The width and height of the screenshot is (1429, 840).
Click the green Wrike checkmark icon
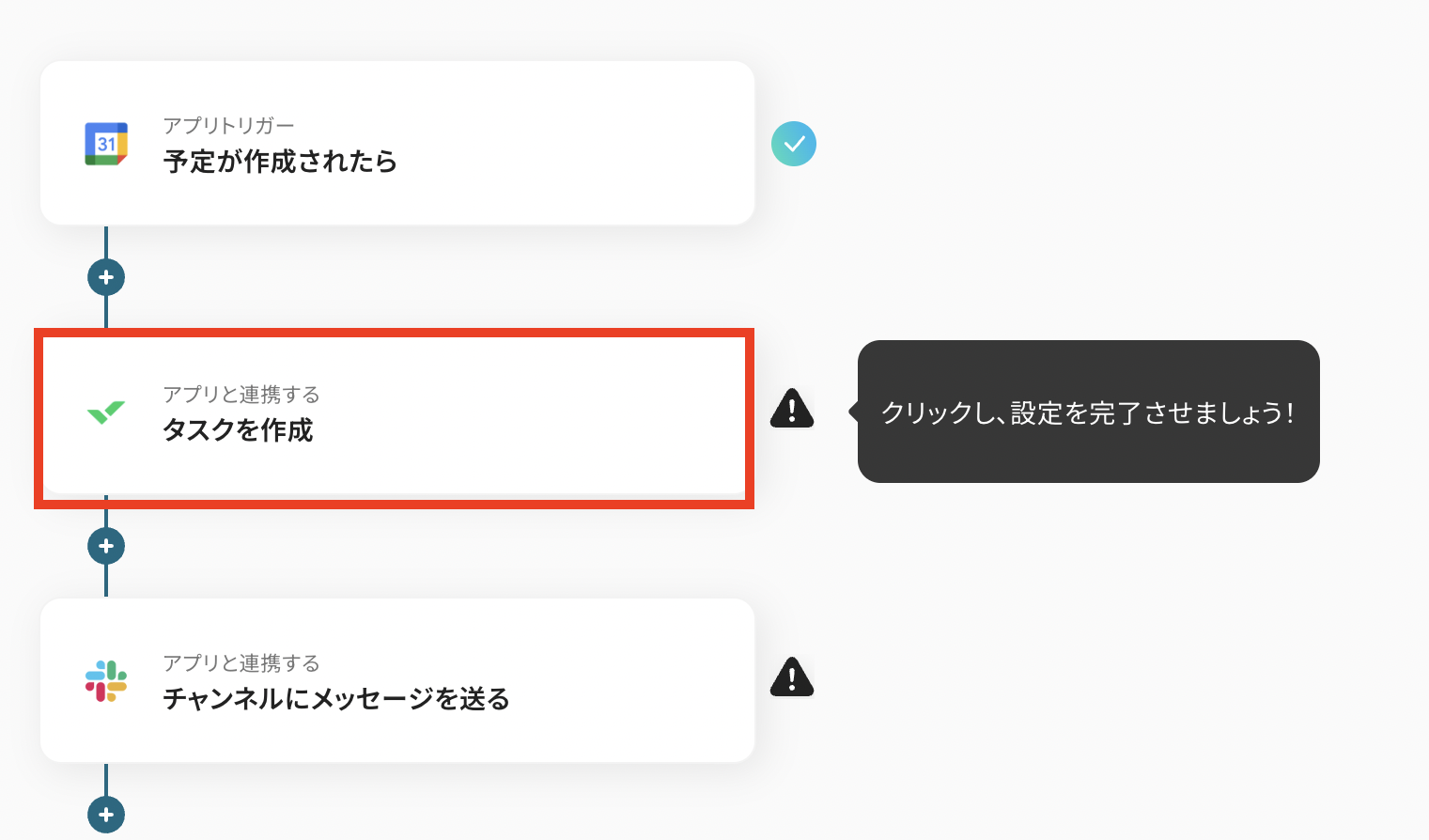tap(106, 412)
